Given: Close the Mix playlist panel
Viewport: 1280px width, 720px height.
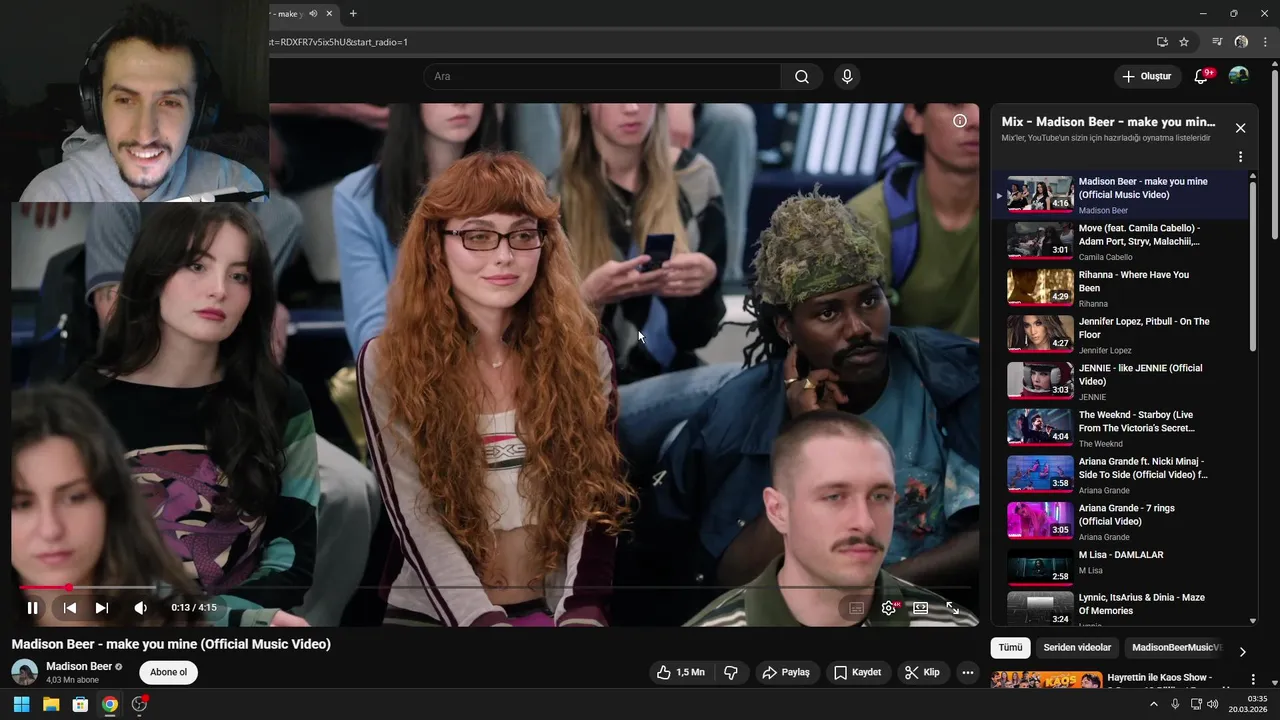Looking at the screenshot, I should coord(1240,128).
